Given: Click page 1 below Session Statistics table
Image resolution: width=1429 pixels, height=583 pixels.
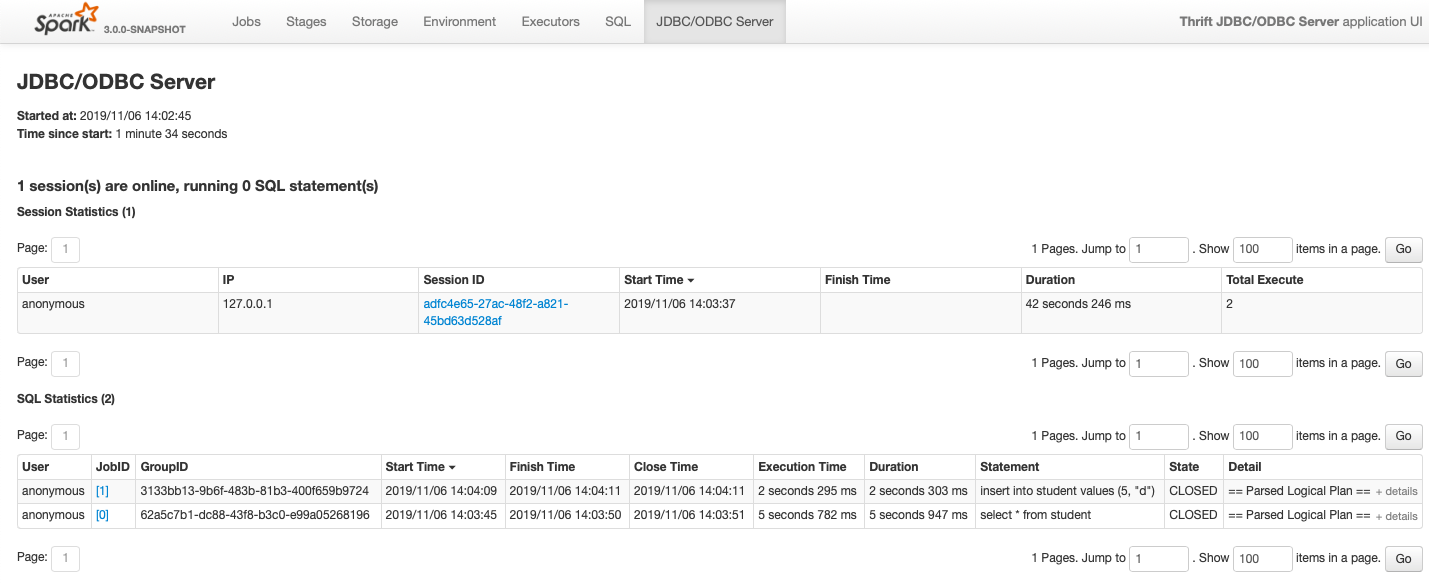Looking at the screenshot, I should 65,363.
